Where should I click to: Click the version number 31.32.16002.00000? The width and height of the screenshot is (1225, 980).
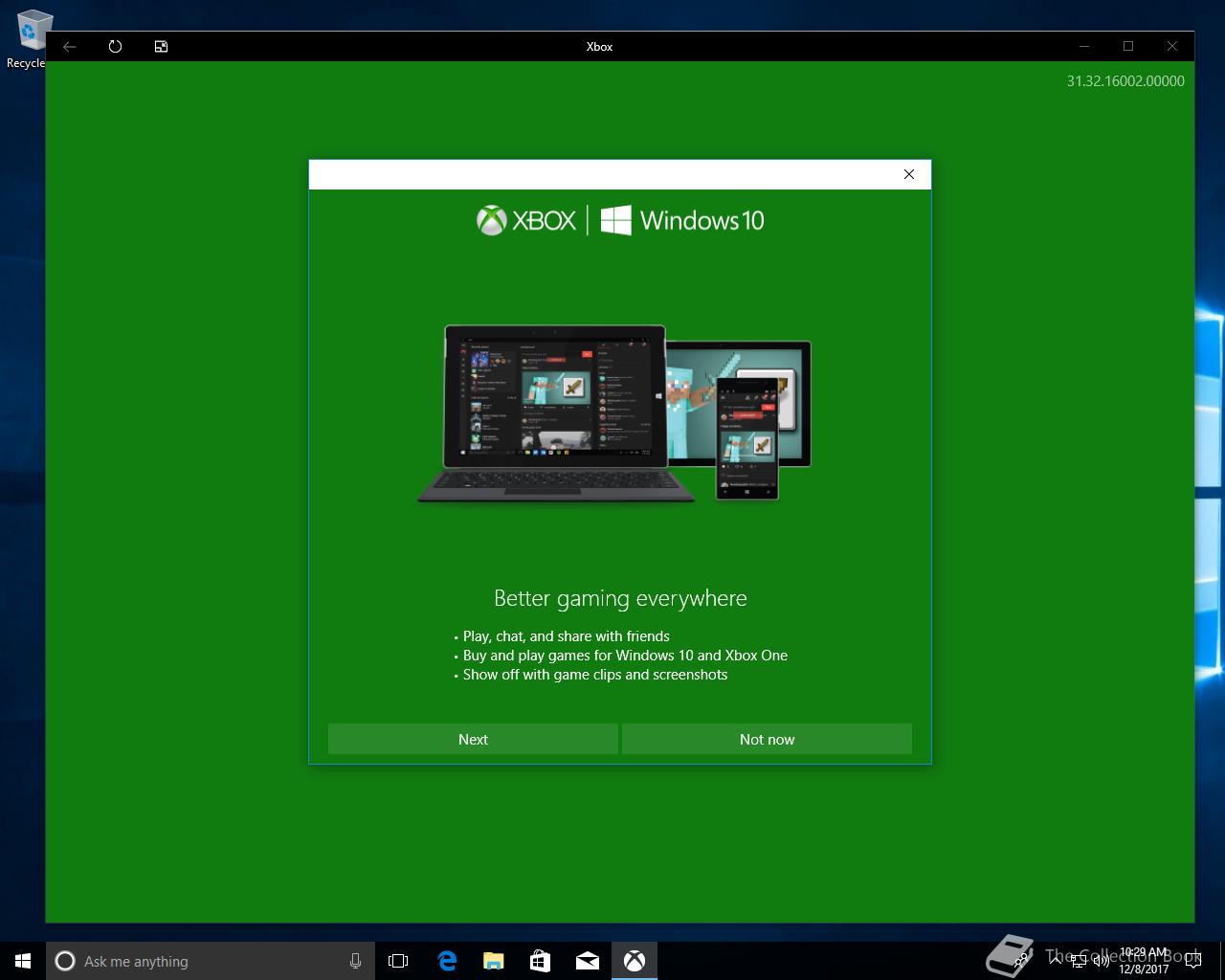(x=1125, y=81)
